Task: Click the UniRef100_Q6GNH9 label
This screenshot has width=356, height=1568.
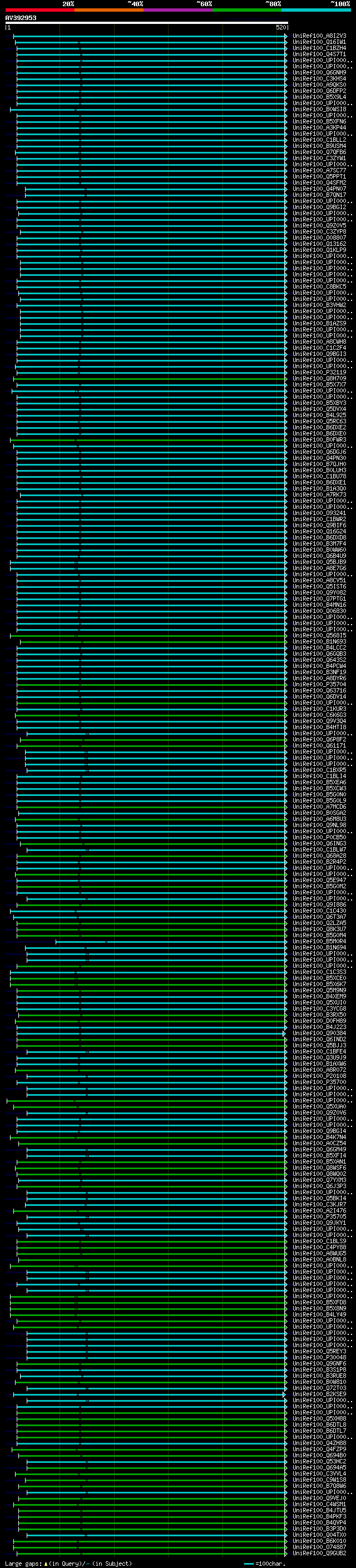Action: [319, 72]
